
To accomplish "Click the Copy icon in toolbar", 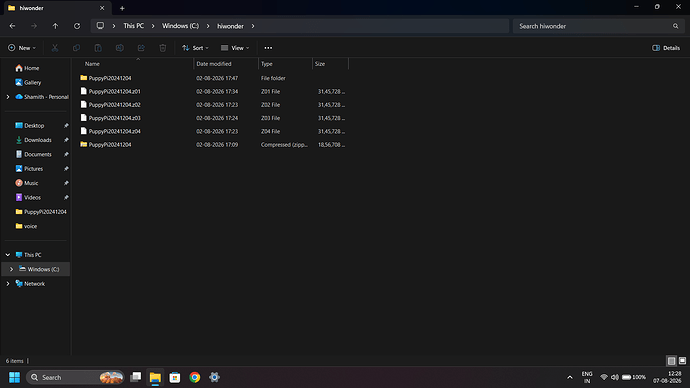I will pyautogui.click(x=76, y=48).
